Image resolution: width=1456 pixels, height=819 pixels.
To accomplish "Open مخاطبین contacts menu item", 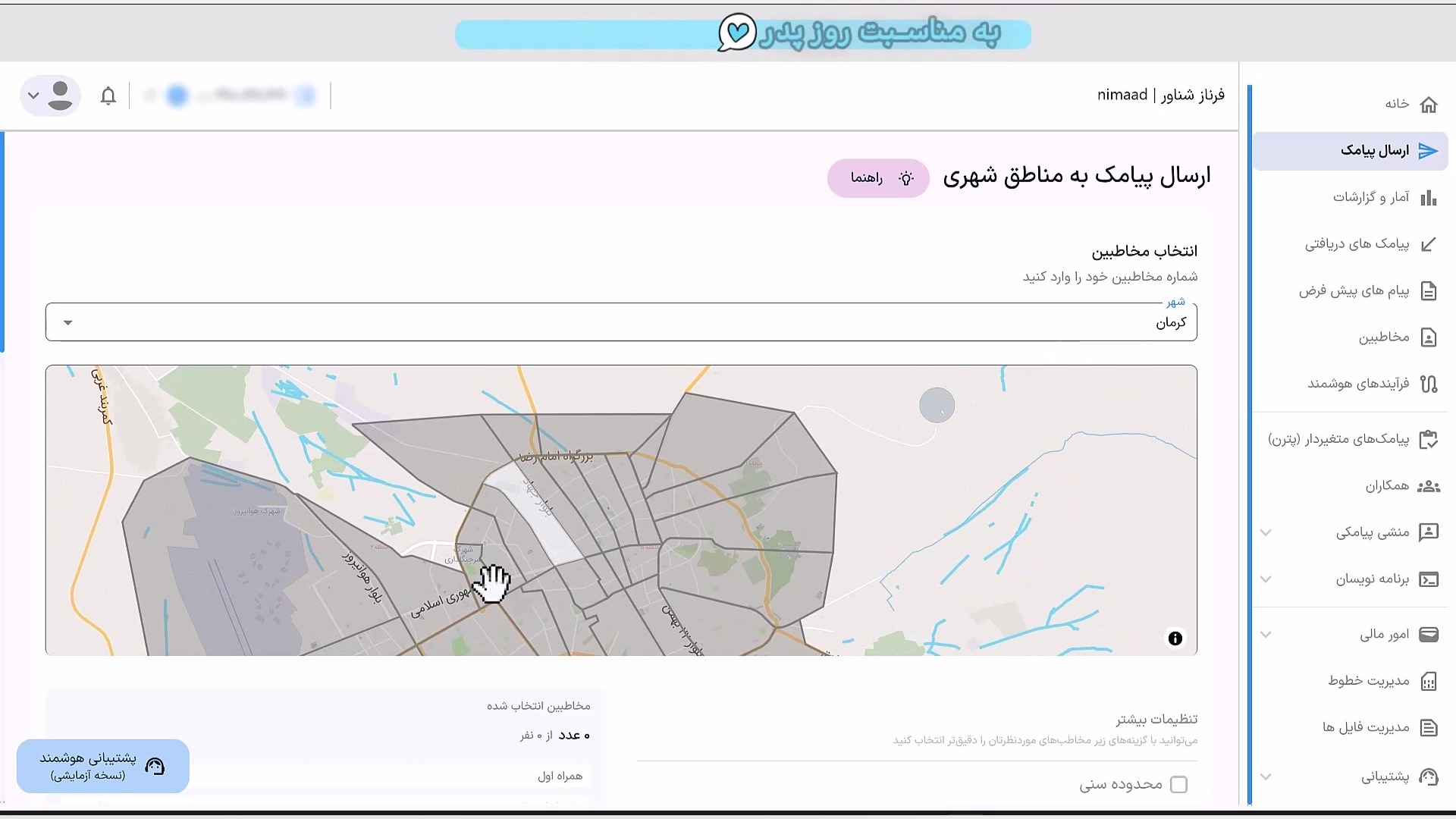I will click(x=1383, y=337).
